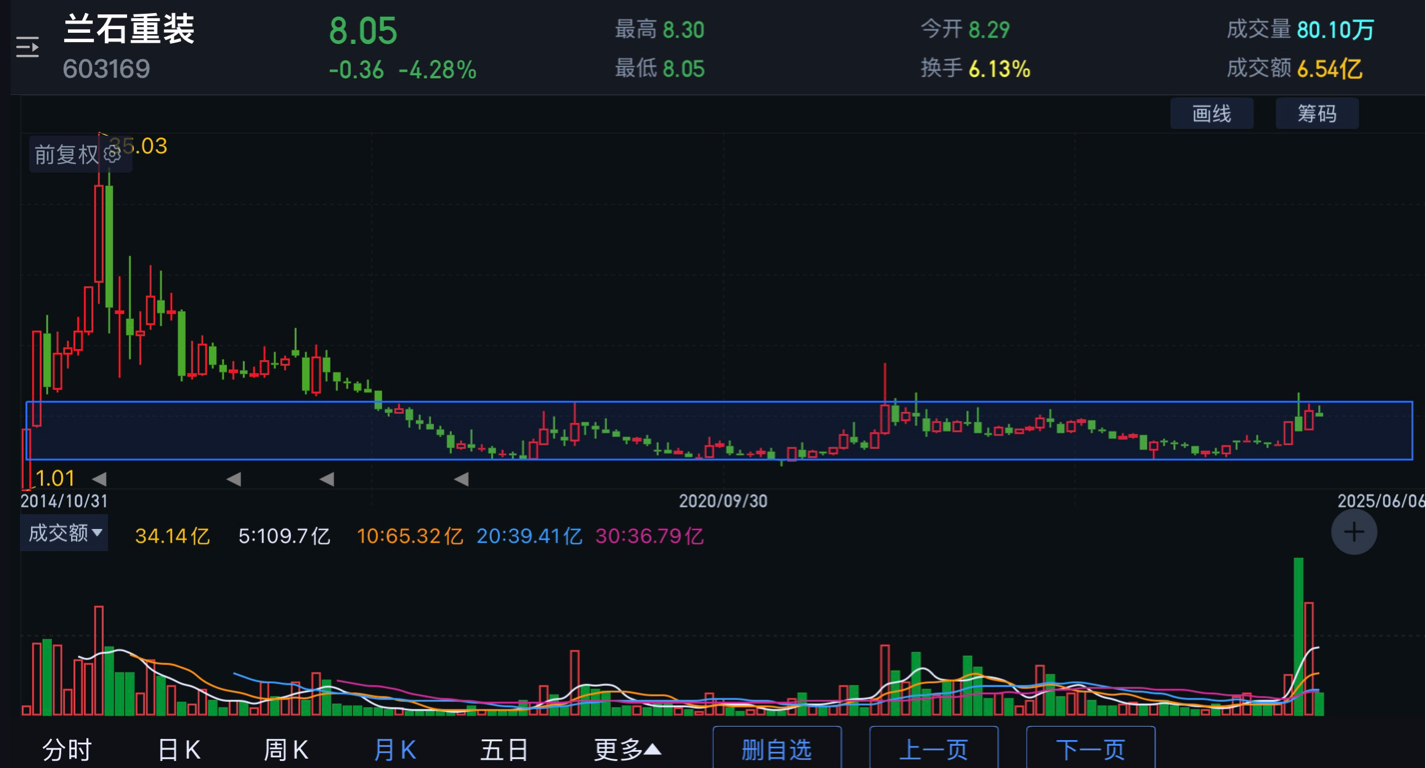Switch to the 五日 tab

click(x=504, y=749)
